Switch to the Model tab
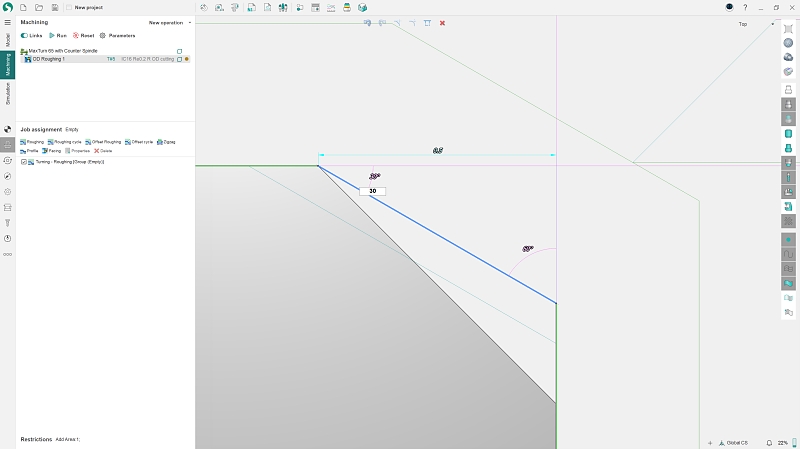 8,40
